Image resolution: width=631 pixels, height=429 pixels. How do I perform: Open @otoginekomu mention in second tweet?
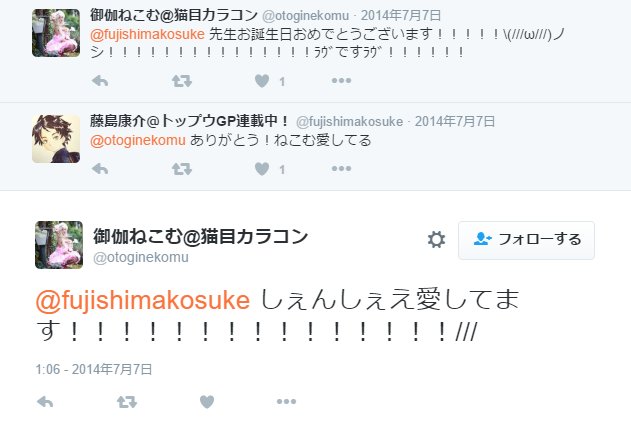click(138, 140)
